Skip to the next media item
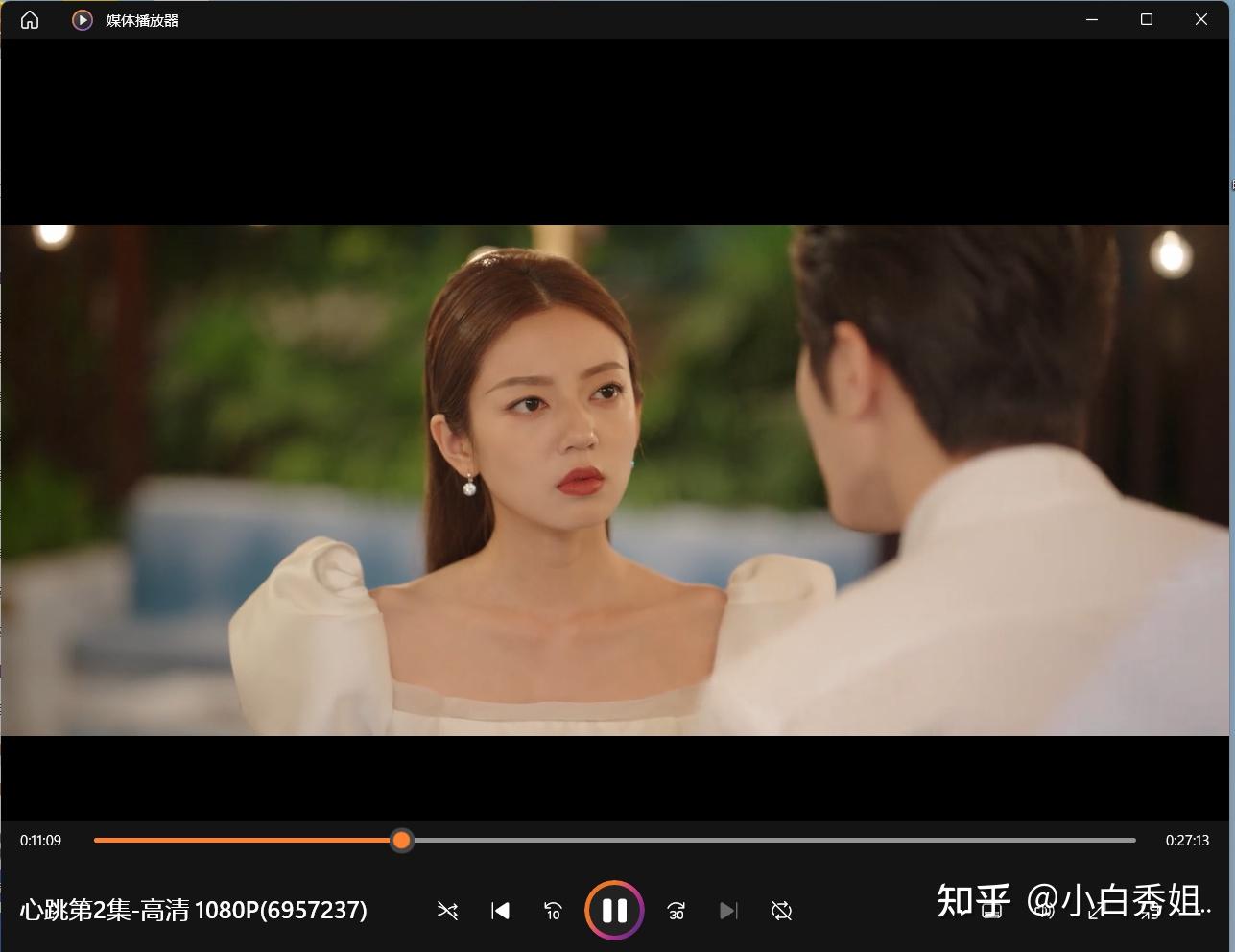 click(728, 911)
